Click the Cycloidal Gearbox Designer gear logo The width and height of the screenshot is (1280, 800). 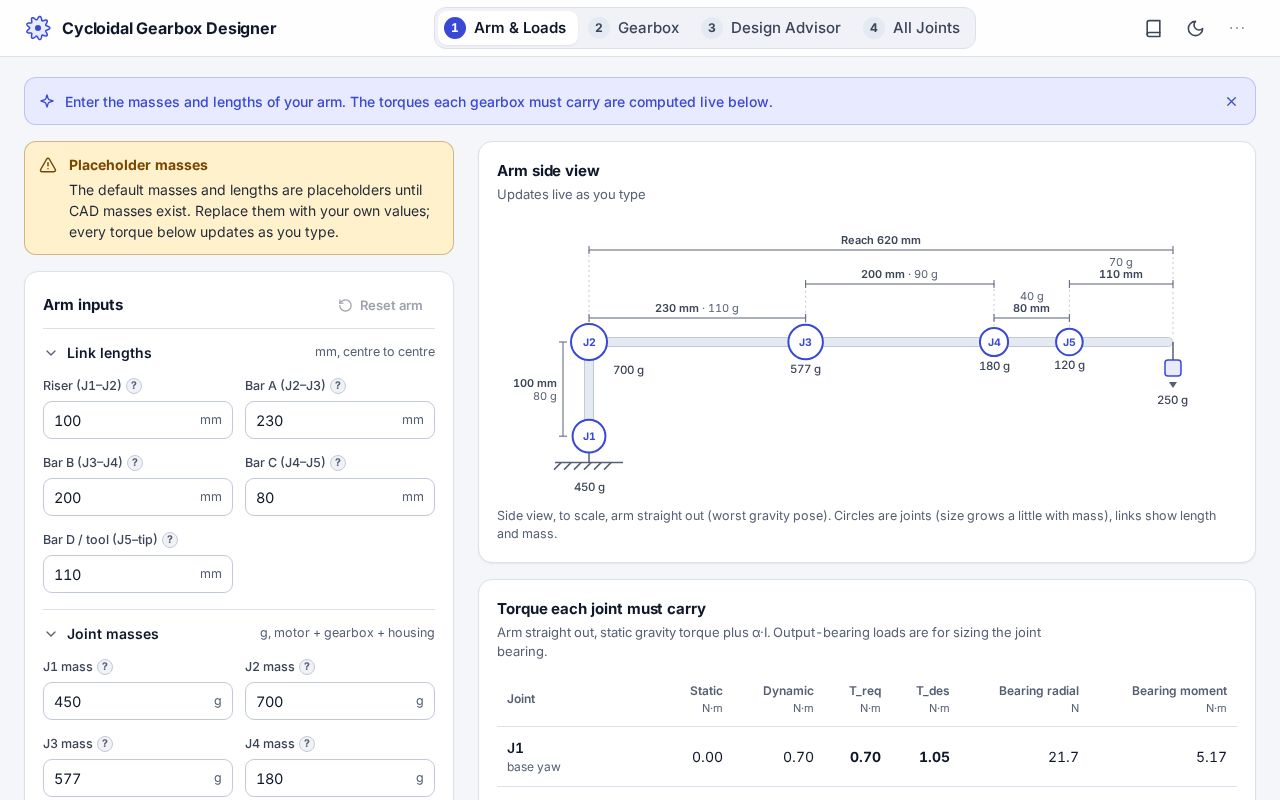point(38,28)
